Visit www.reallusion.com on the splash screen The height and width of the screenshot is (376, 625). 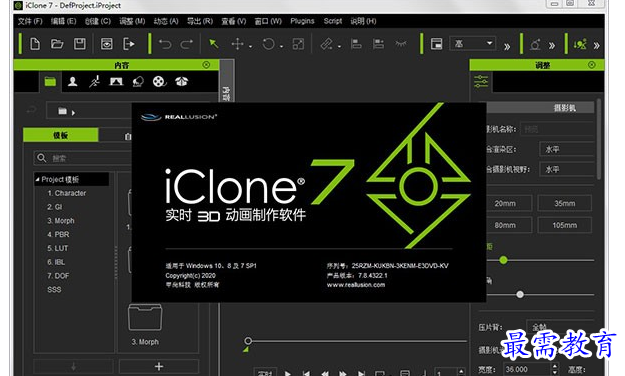pos(356,285)
